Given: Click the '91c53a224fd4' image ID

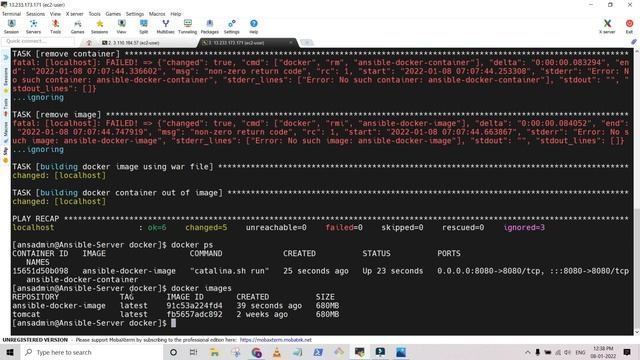Looking at the screenshot, I should coord(194,306).
